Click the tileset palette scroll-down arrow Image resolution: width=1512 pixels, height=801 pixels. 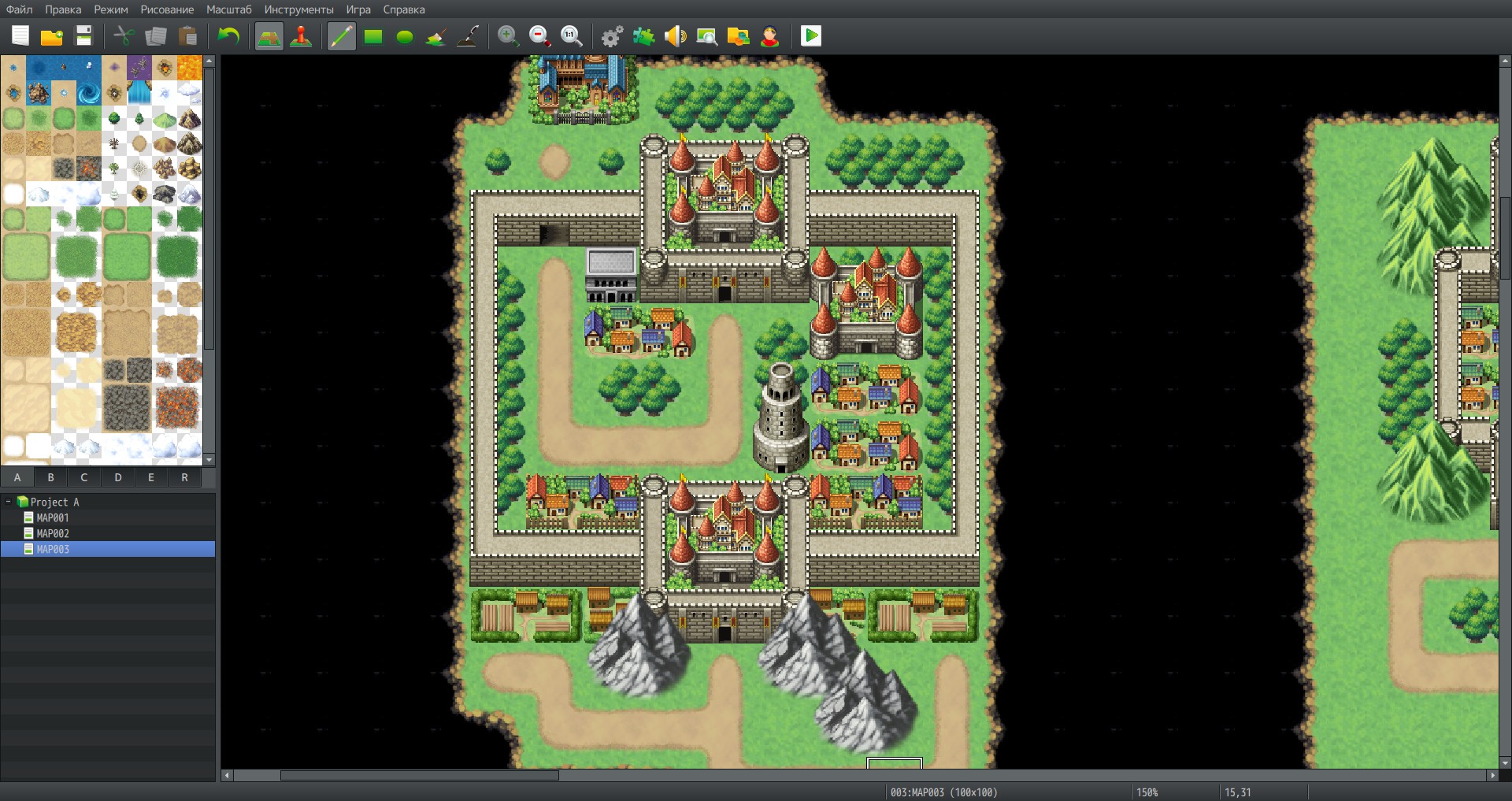[x=209, y=459]
